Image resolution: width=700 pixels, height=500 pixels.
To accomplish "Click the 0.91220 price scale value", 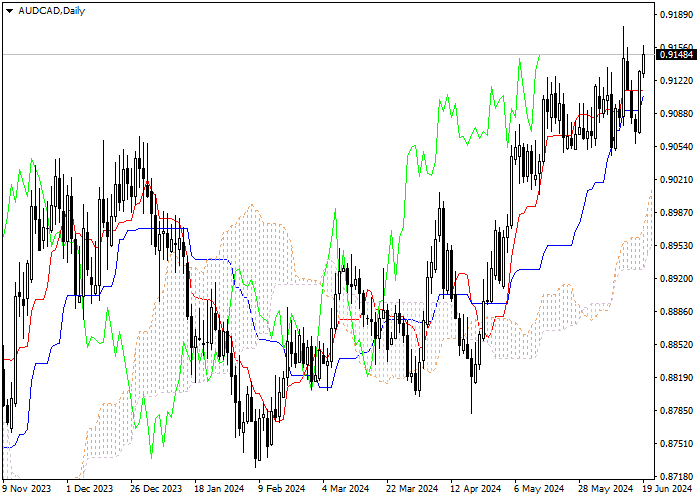I will (677, 81).
